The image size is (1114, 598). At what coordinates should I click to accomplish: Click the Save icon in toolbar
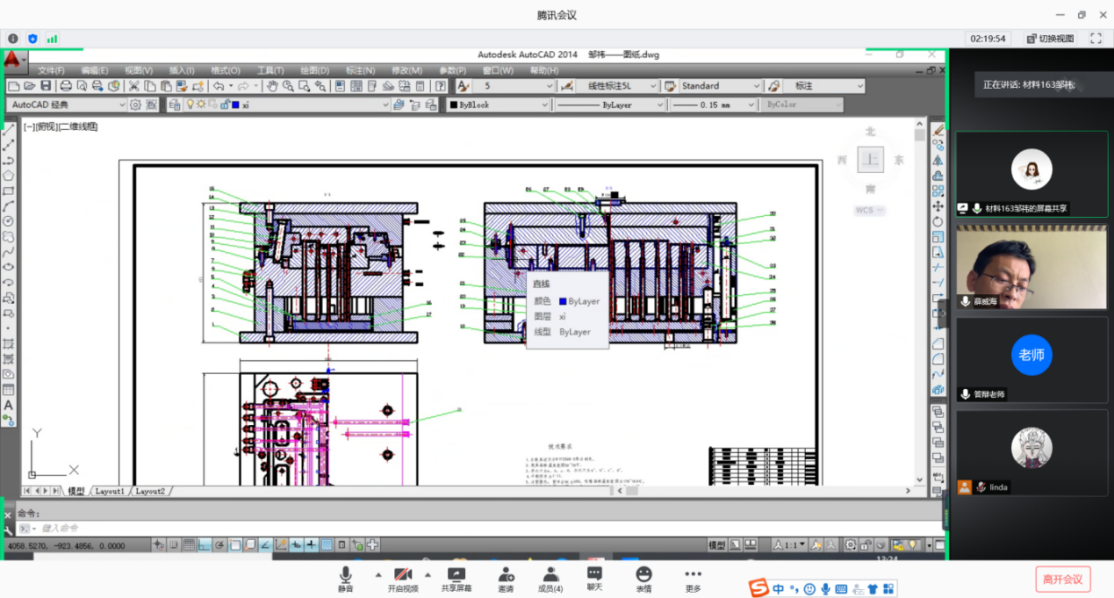pyautogui.click(x=46, y=87)
